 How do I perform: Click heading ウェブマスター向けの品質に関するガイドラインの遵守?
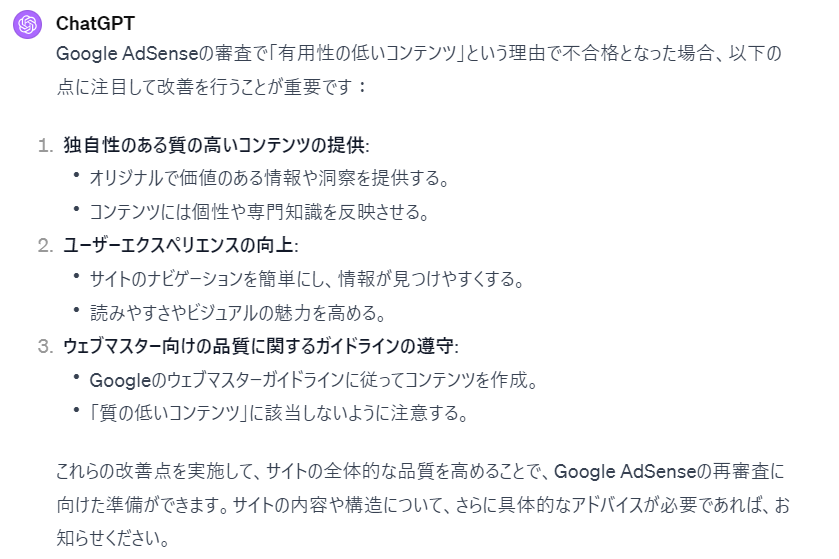click(261, 346)
